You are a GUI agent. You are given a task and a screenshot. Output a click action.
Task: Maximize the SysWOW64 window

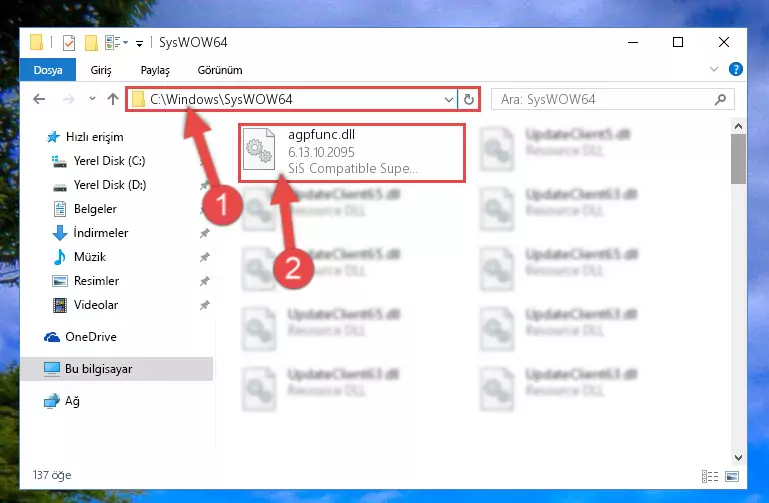678,42
